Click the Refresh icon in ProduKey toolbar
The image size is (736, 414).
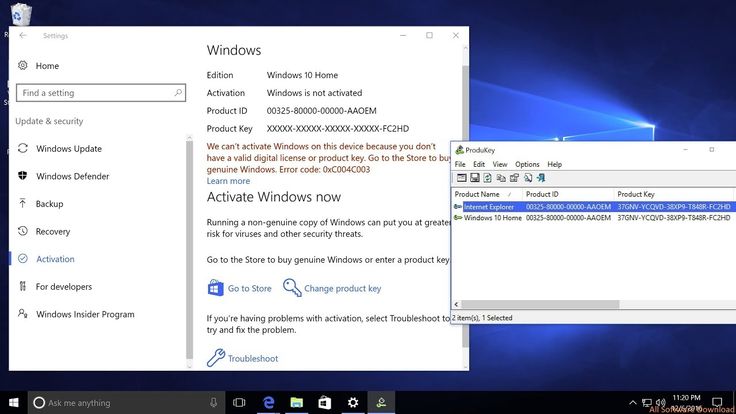pos(488,178)
